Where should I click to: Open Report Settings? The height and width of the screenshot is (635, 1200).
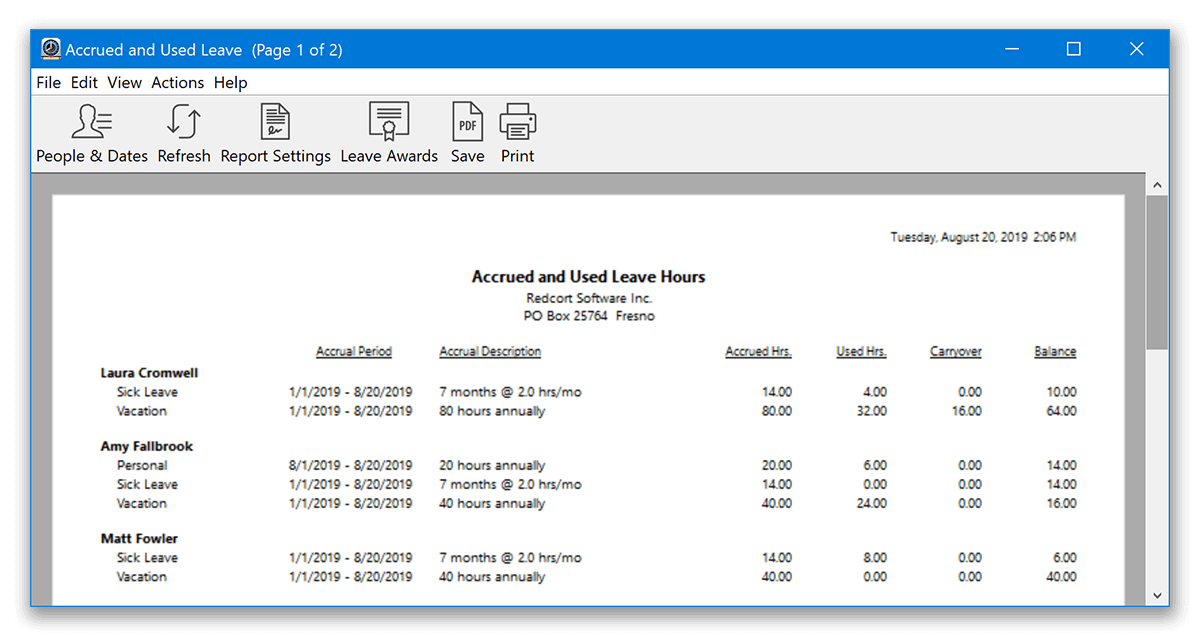(x=275, y=132)
